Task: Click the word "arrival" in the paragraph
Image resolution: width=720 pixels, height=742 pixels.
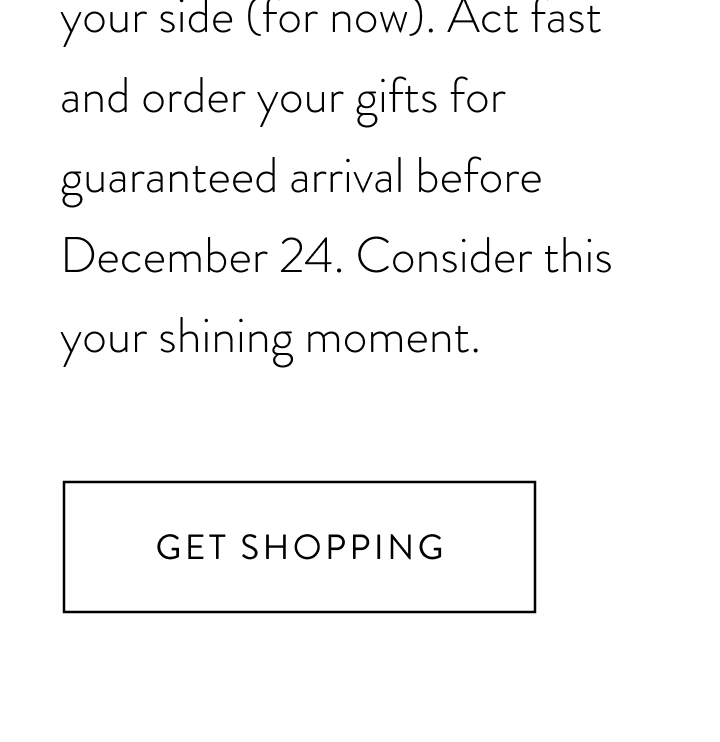Action: [x=346, y=176]
